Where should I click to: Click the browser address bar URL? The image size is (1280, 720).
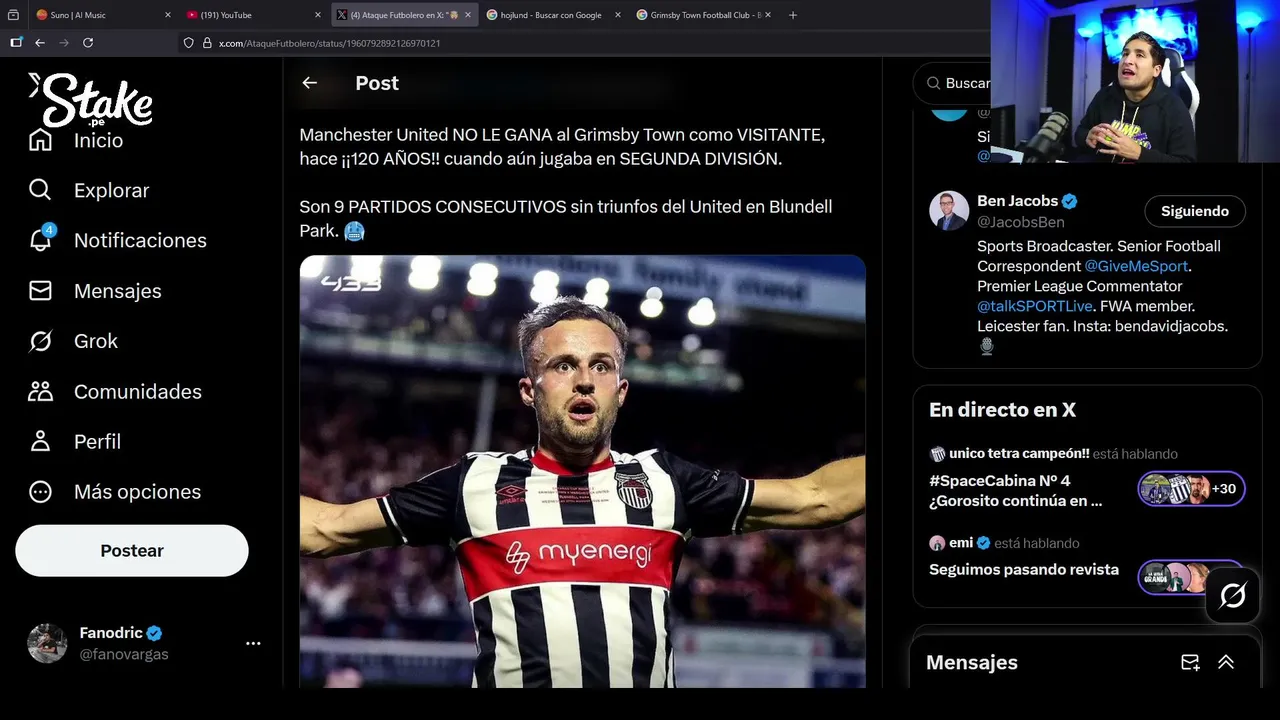pos(329,43)
